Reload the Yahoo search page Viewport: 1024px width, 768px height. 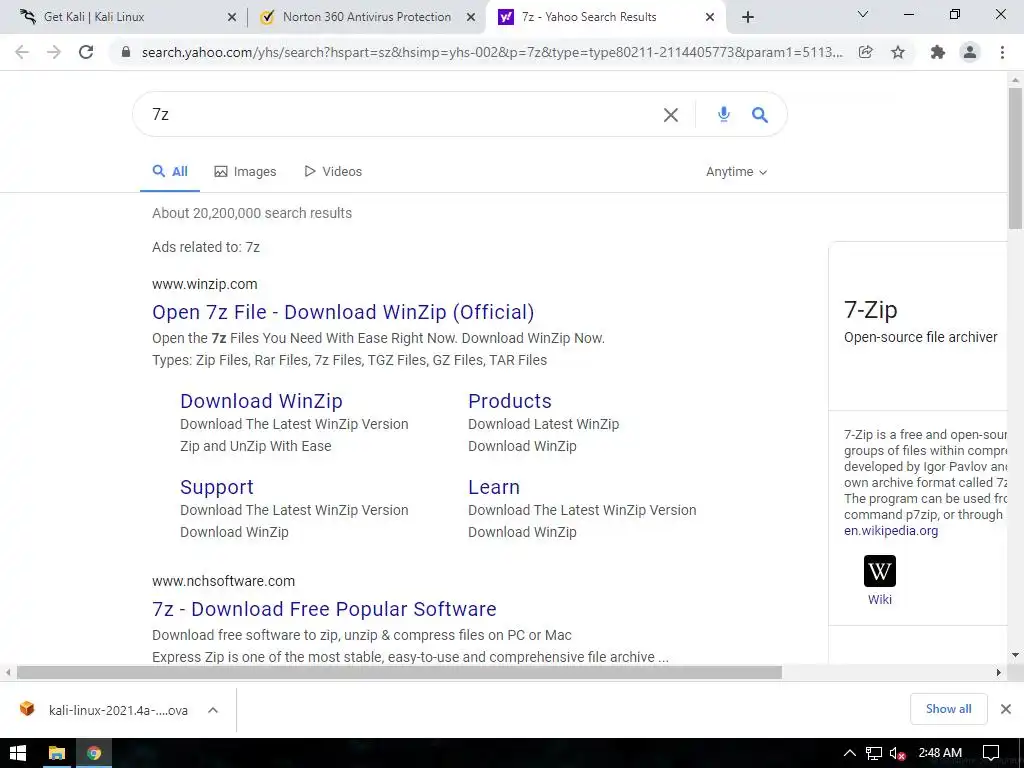(86, 52)
